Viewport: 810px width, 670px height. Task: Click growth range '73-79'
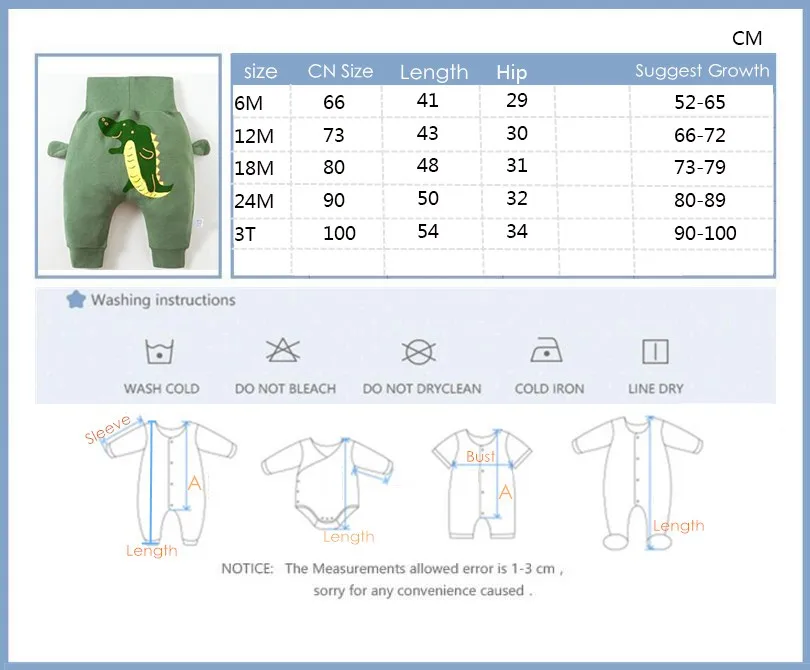700,167
